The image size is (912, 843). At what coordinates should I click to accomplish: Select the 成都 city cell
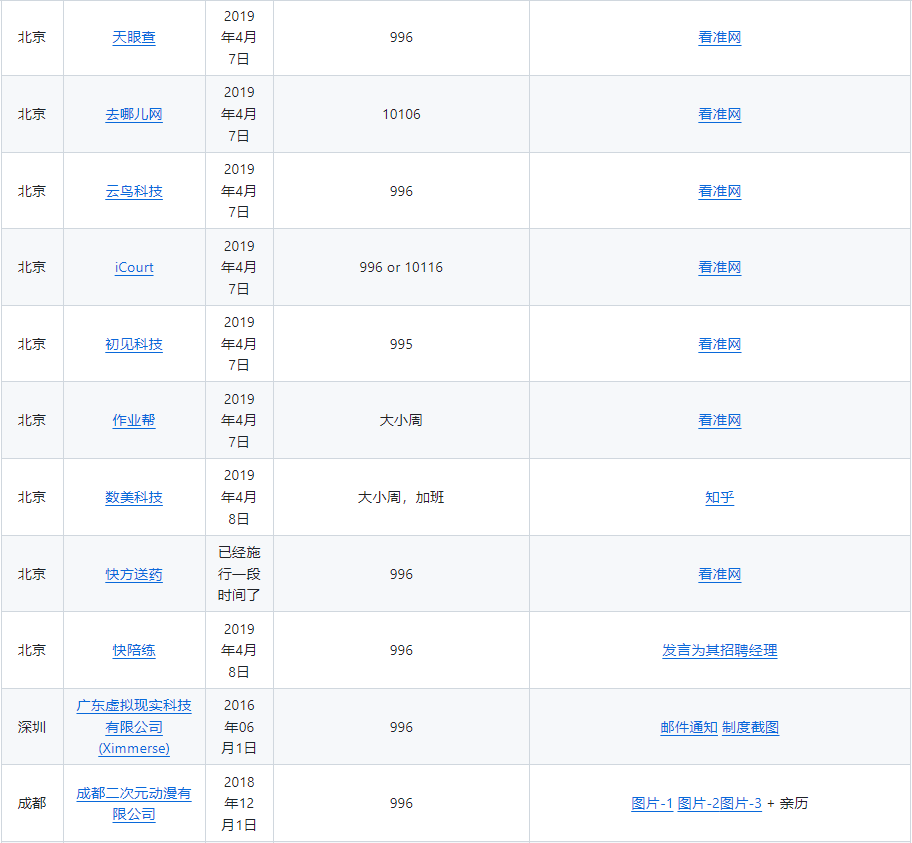32,803
